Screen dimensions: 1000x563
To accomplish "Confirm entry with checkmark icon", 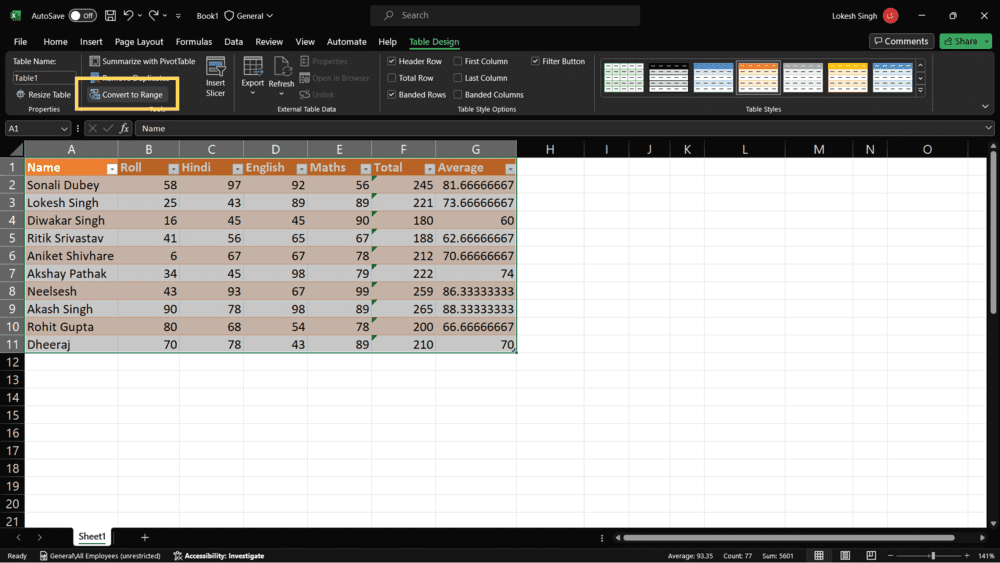I will point(108,128).
